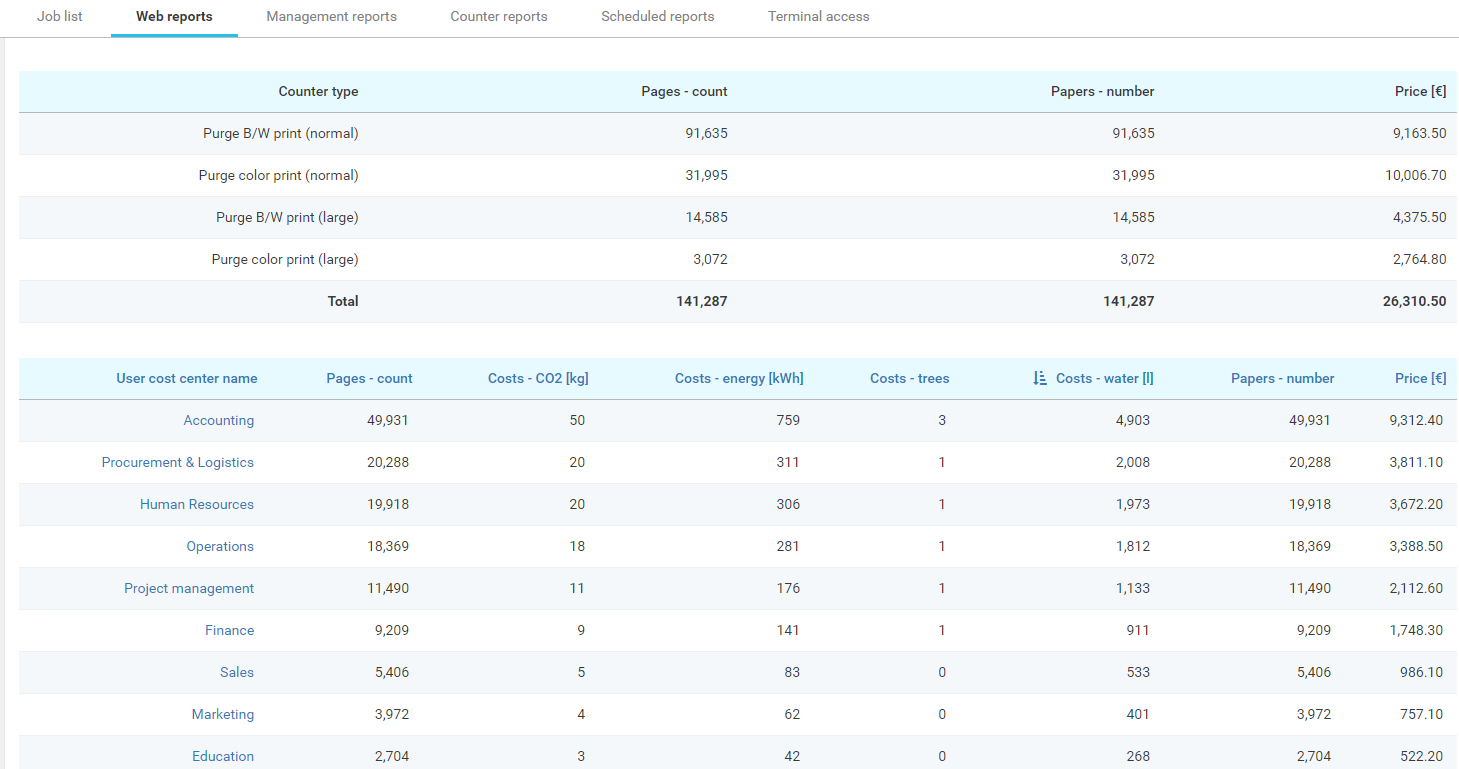Open the Finance cost center link

(229, 631)
